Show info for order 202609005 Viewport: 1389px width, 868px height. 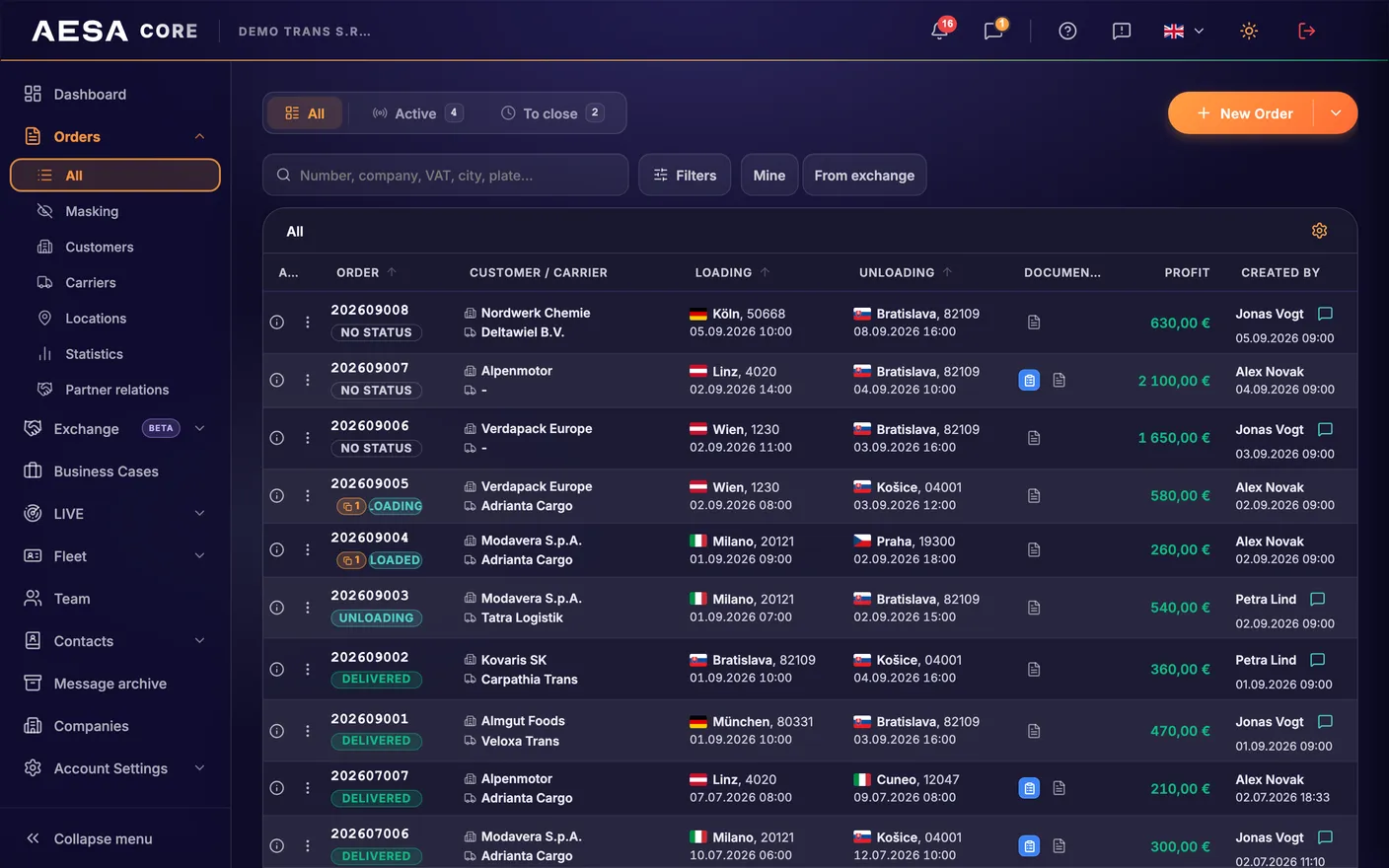click(x=277, y=496)
